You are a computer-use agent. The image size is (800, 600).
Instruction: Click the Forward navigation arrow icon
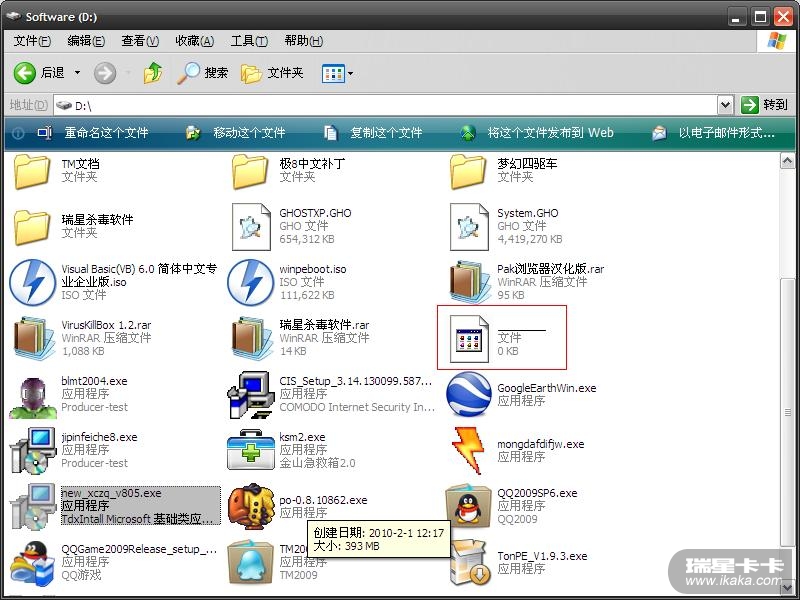[105, 73]
